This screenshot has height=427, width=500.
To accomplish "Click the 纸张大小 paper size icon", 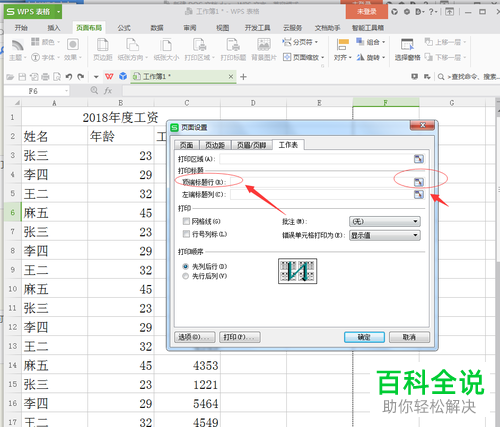I will click(x=166, y=45).
